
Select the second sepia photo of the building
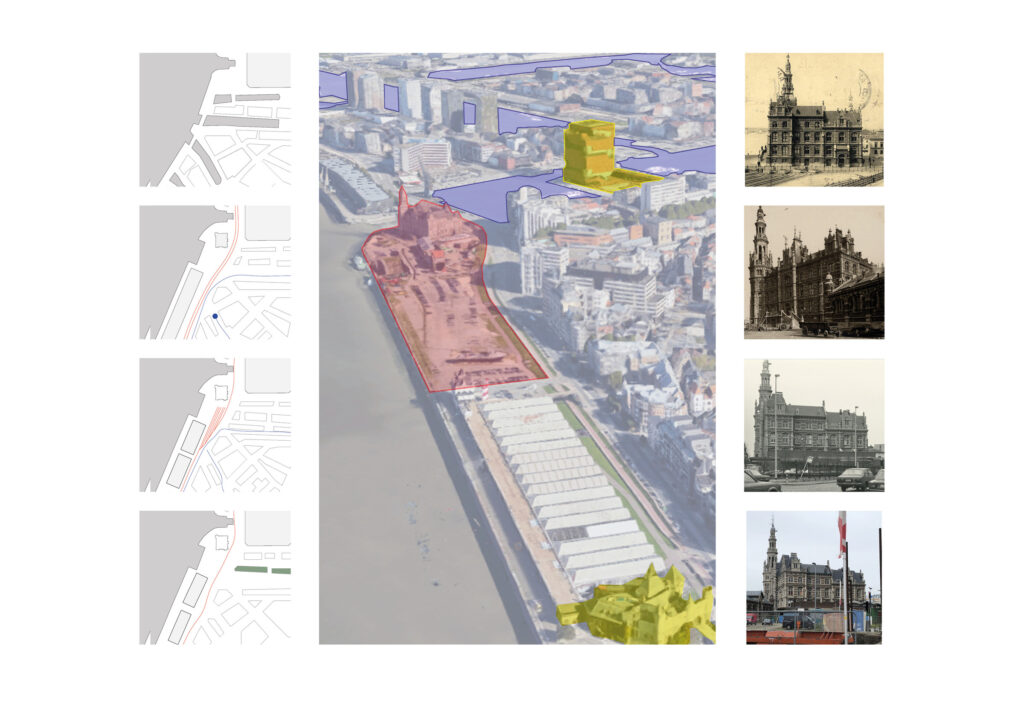pyautogui.click(x=814, y=272)
